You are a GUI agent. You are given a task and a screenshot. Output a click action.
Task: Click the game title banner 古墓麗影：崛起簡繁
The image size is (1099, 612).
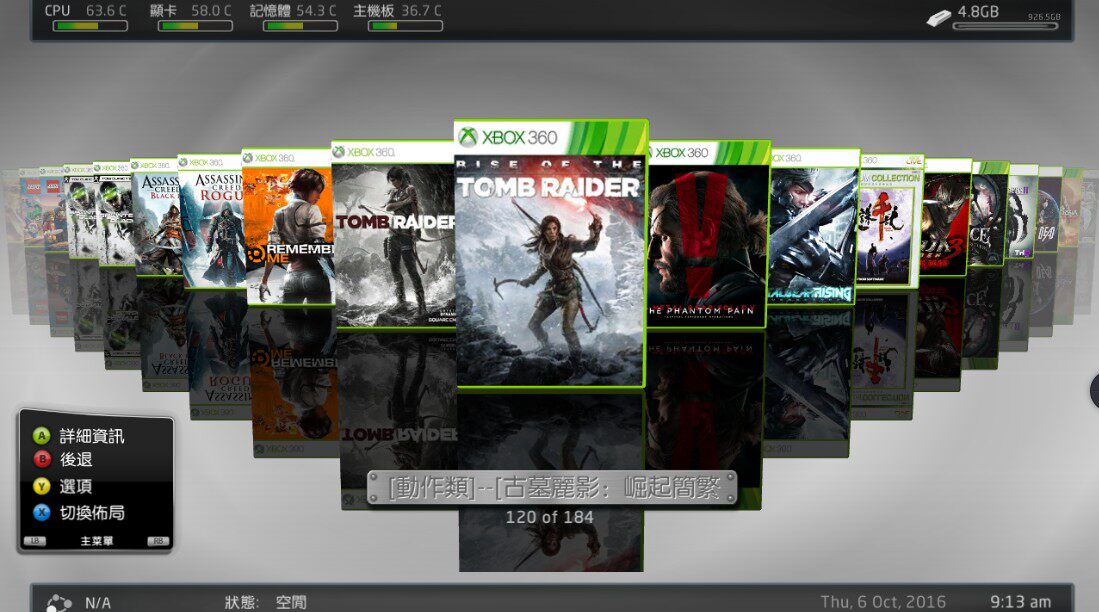point(552,488)
